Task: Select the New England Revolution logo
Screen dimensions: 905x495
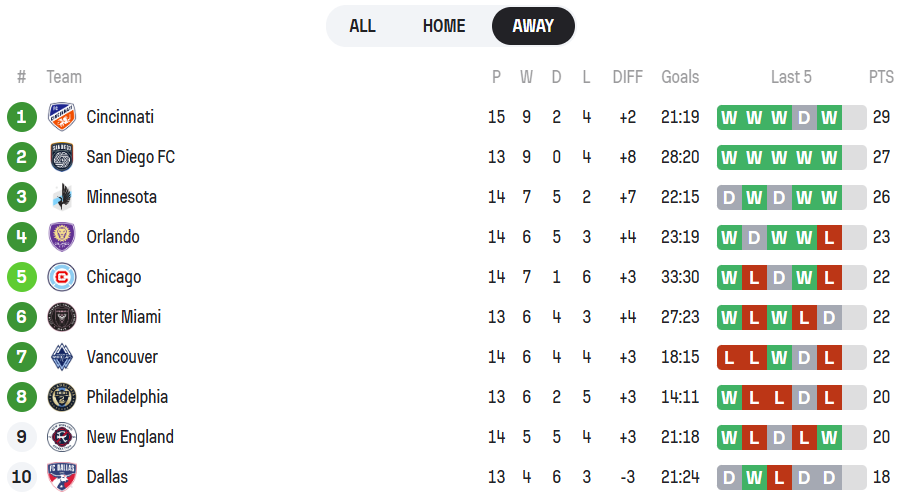Action: [x=62, y=437]
